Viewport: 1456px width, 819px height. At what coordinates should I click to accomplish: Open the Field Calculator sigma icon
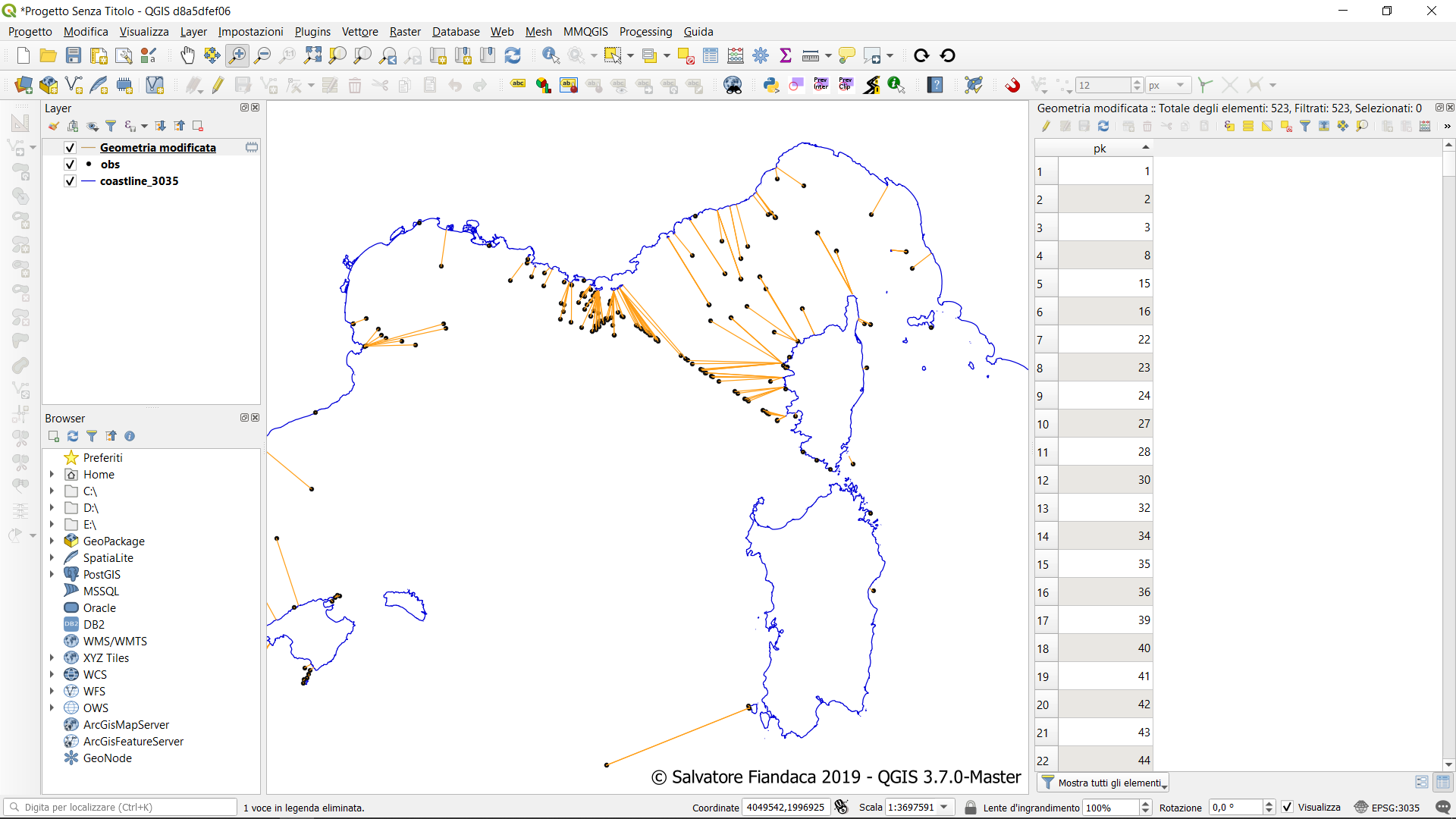[786, 55]
